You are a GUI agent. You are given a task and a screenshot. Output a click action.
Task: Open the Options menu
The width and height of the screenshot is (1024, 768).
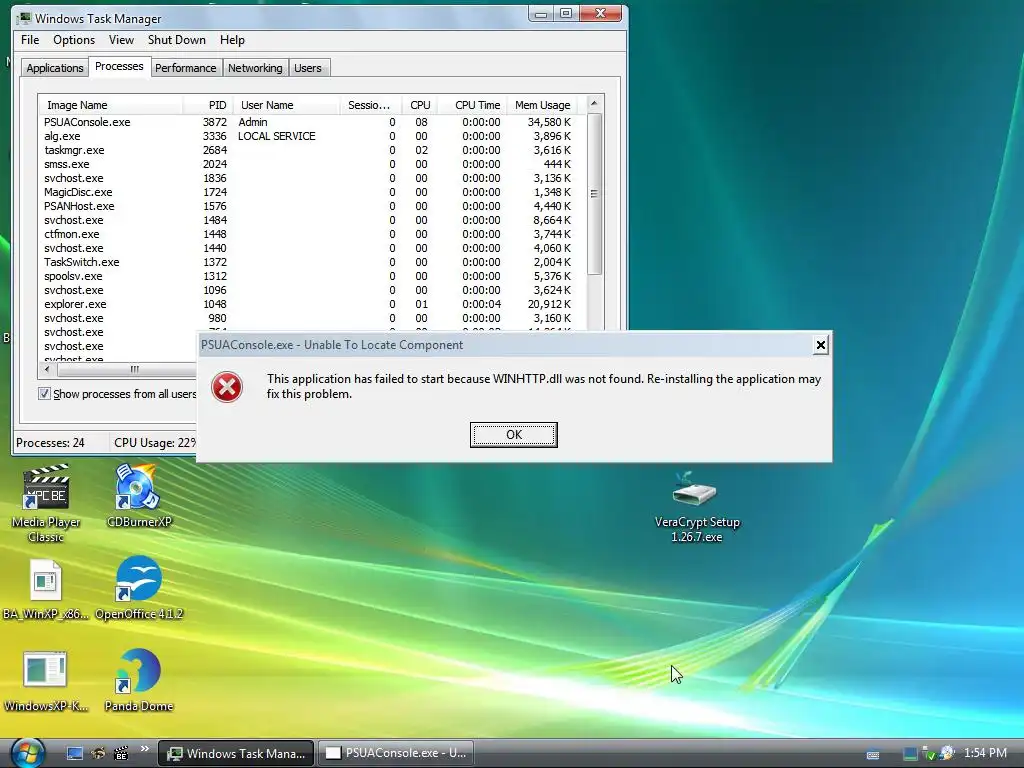tap(74, 40)
